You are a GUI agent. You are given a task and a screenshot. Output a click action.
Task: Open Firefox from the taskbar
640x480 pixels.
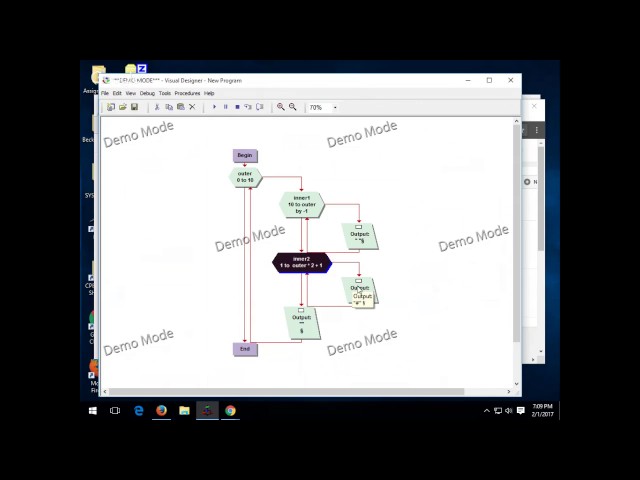162,411
